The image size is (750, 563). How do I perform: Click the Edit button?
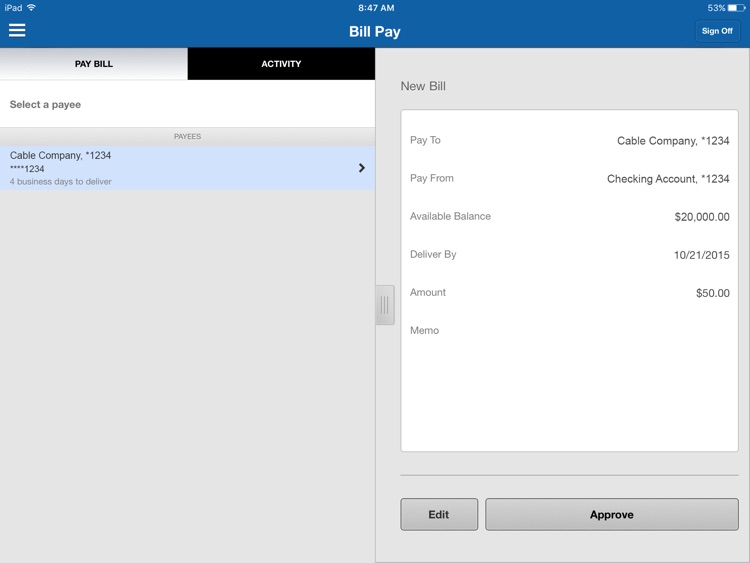point(439,514)
